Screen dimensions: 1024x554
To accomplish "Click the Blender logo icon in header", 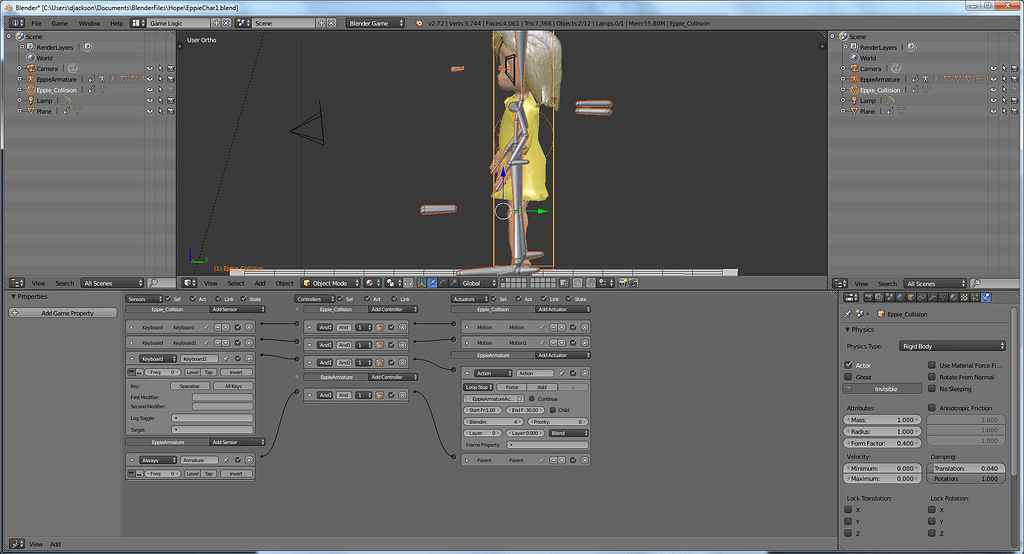I will tap(419, 23).
